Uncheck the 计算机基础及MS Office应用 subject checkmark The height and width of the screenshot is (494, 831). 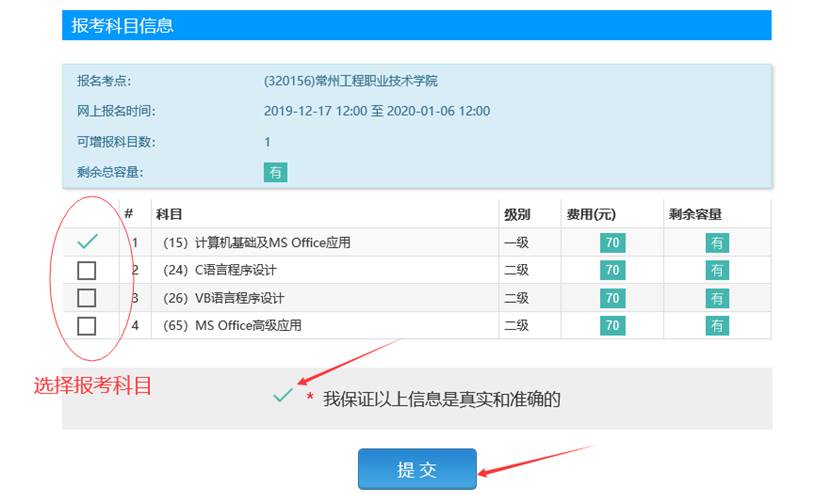87,242
